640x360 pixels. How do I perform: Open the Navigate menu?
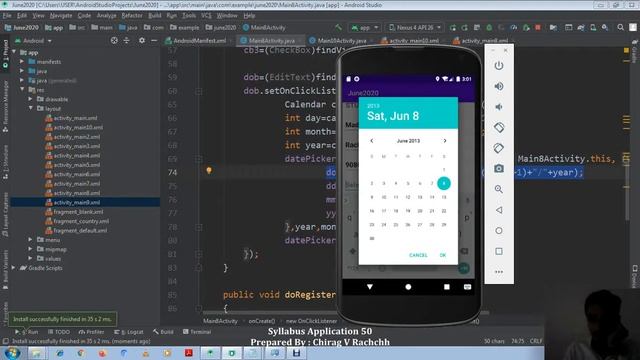[x=61, y=16]
